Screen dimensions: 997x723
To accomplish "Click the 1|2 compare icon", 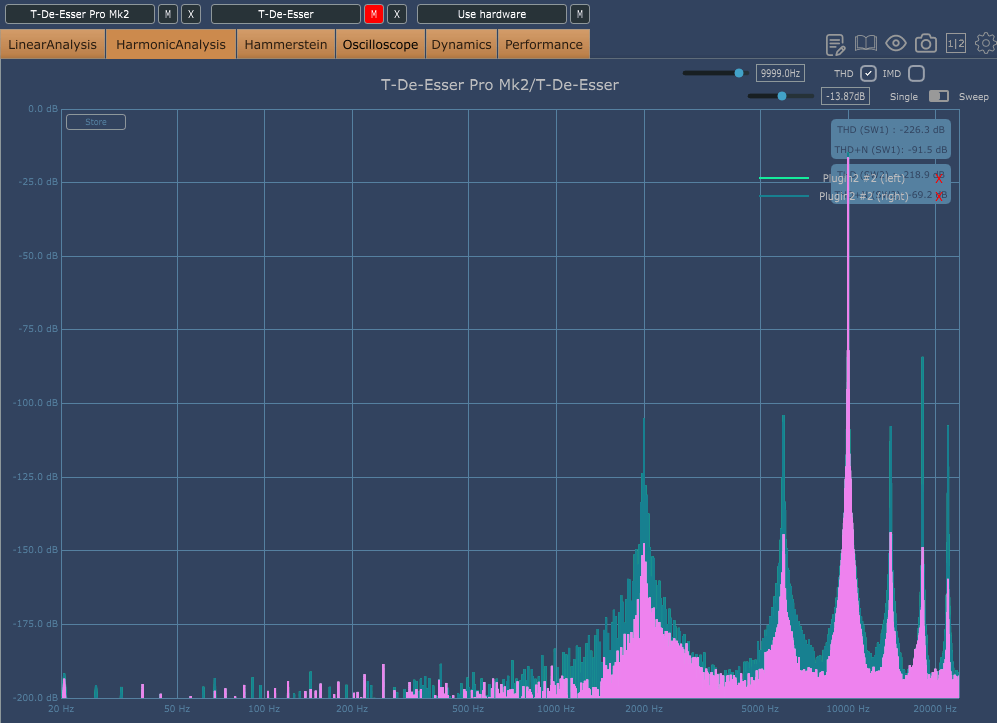I will [x=956, y=43].
